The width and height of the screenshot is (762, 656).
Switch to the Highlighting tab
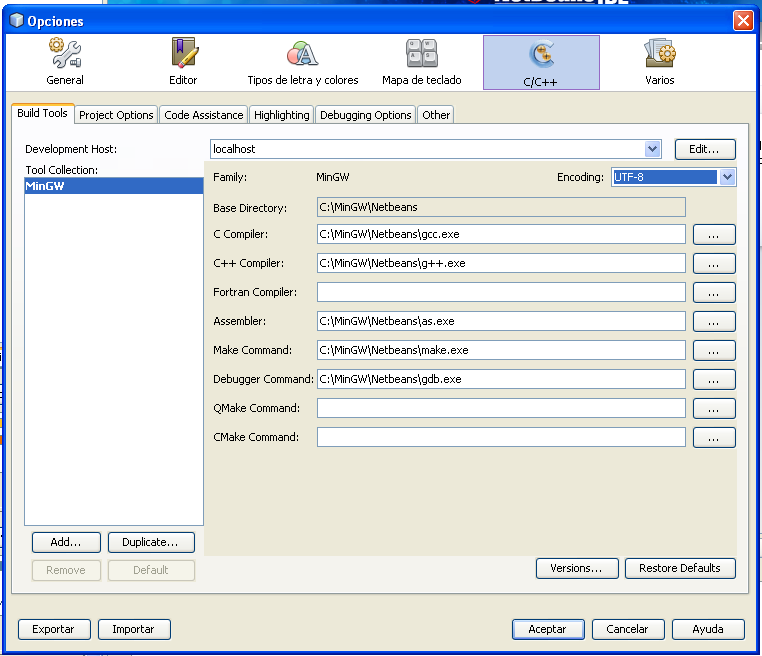pos(282,115)
